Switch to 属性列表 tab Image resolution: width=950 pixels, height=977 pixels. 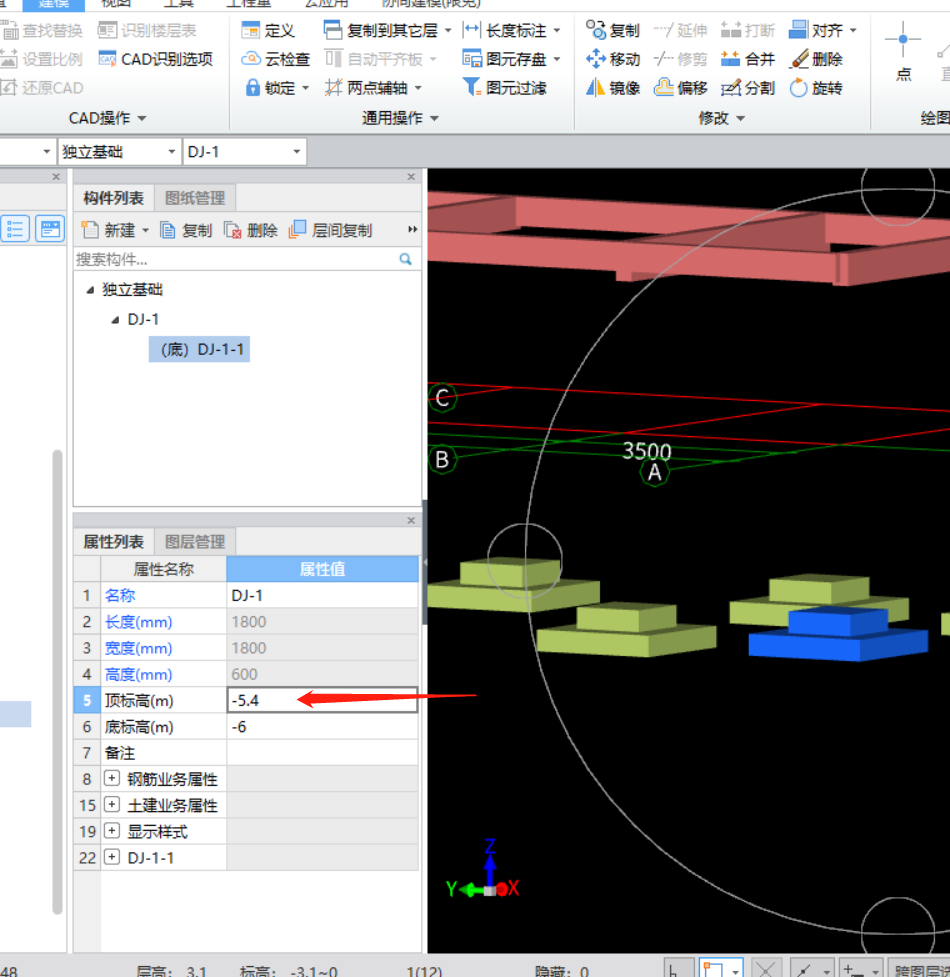(x=113, y=541)
